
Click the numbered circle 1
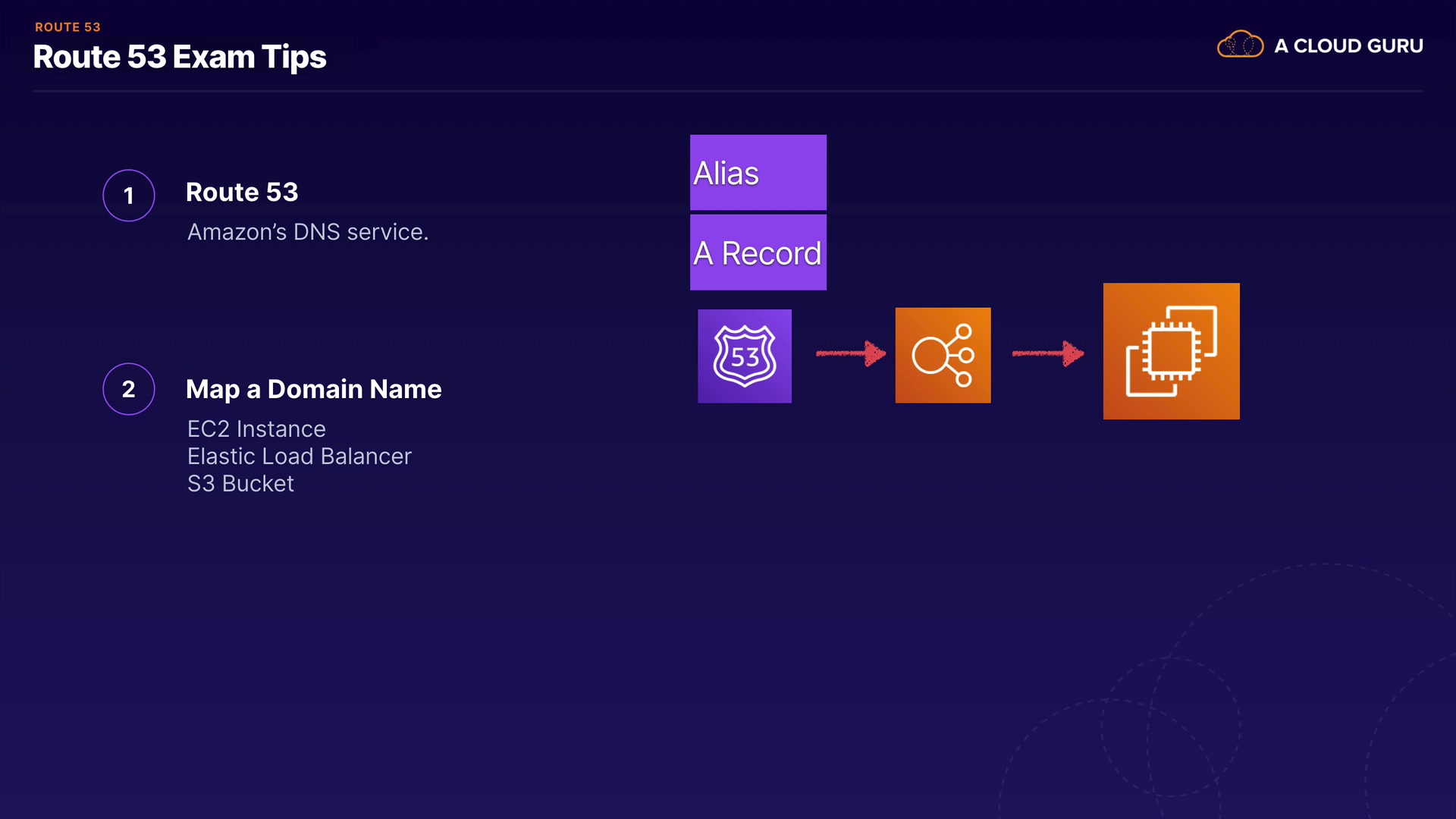(x=129, y=196)
